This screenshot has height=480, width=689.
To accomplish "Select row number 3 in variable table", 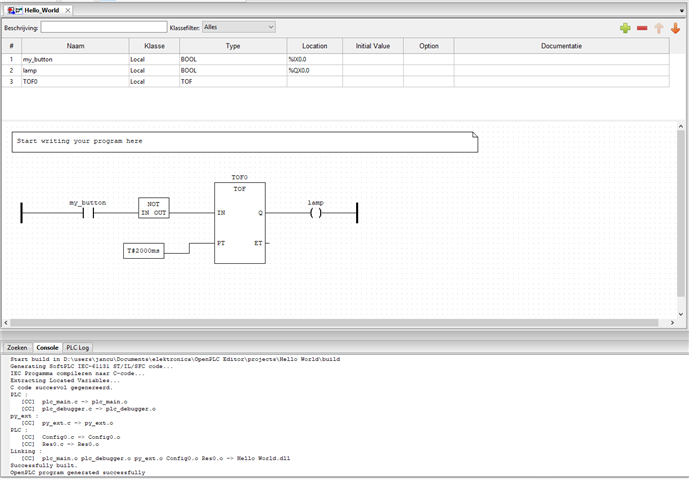I will pyautogui.click(x=11, y=81).
